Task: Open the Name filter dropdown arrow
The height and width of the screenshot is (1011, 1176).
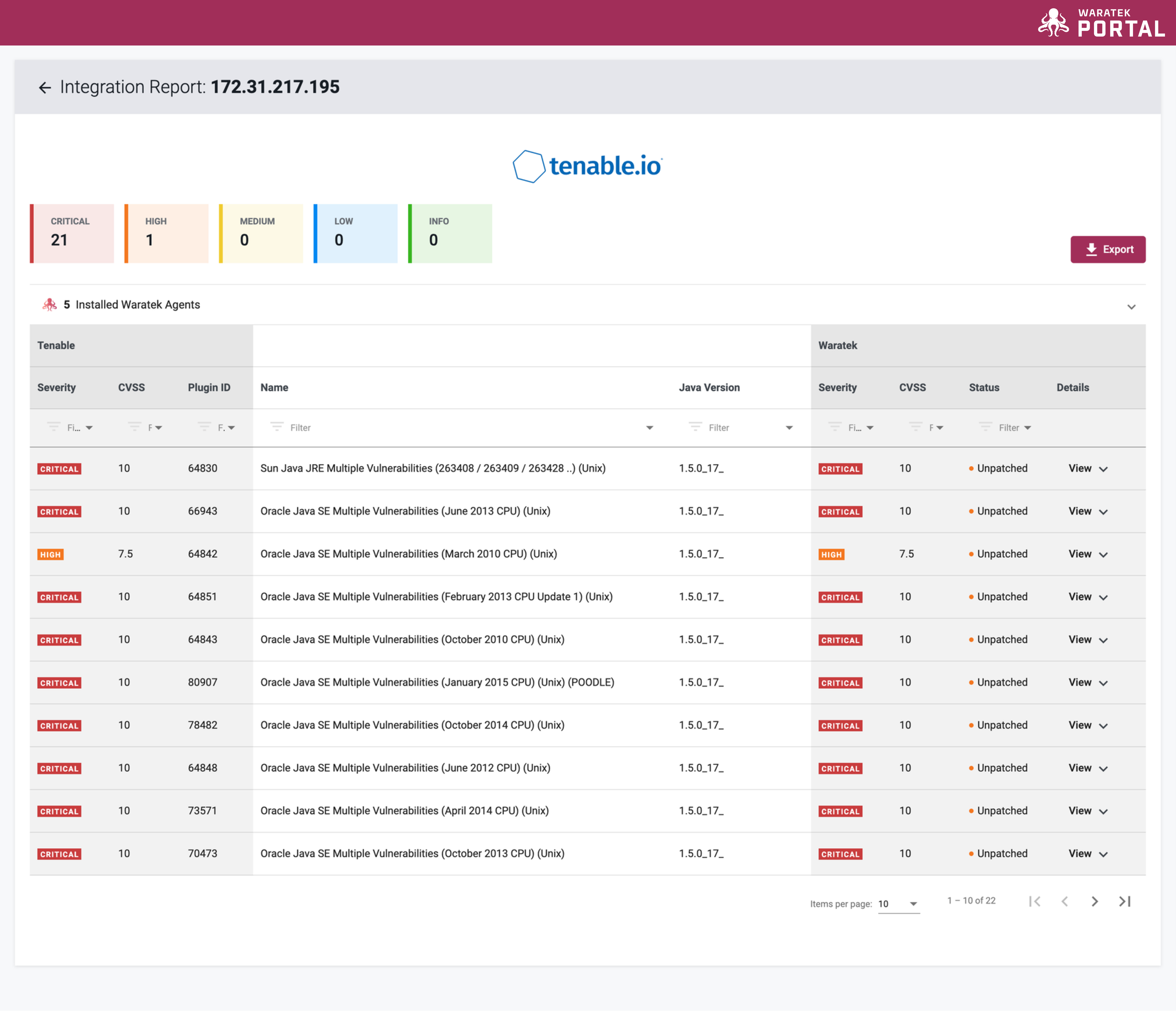Action: click(650, 428)
